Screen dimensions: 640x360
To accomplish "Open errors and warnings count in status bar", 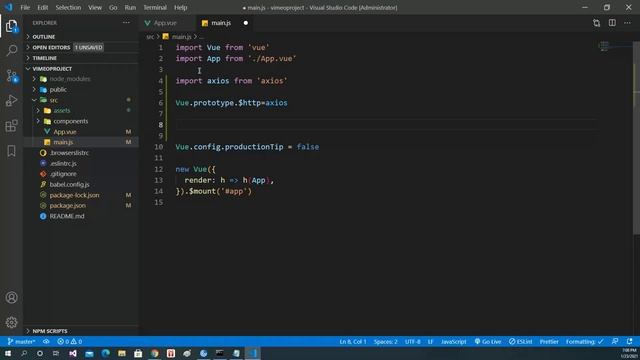I will pos(70,341).
